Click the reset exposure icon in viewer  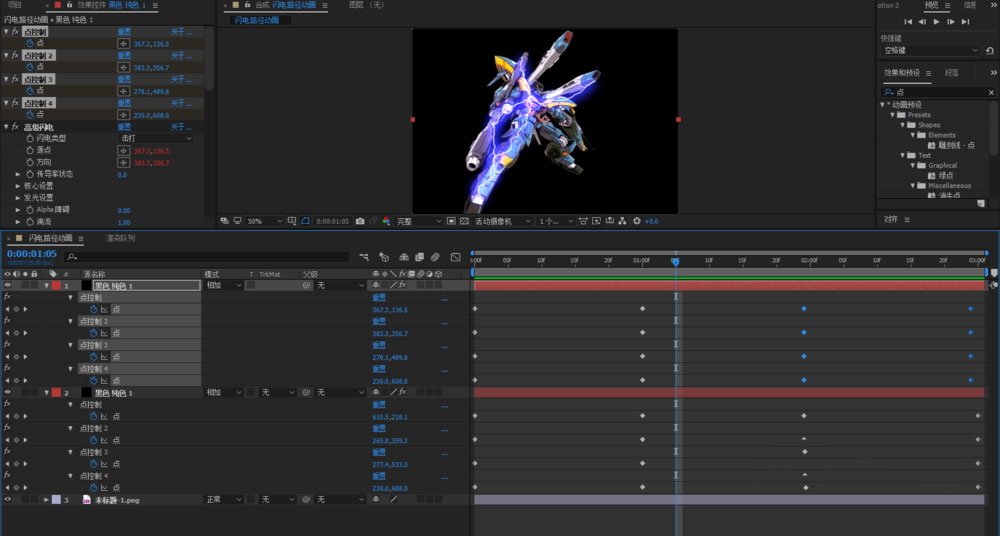tap(637, 221)
